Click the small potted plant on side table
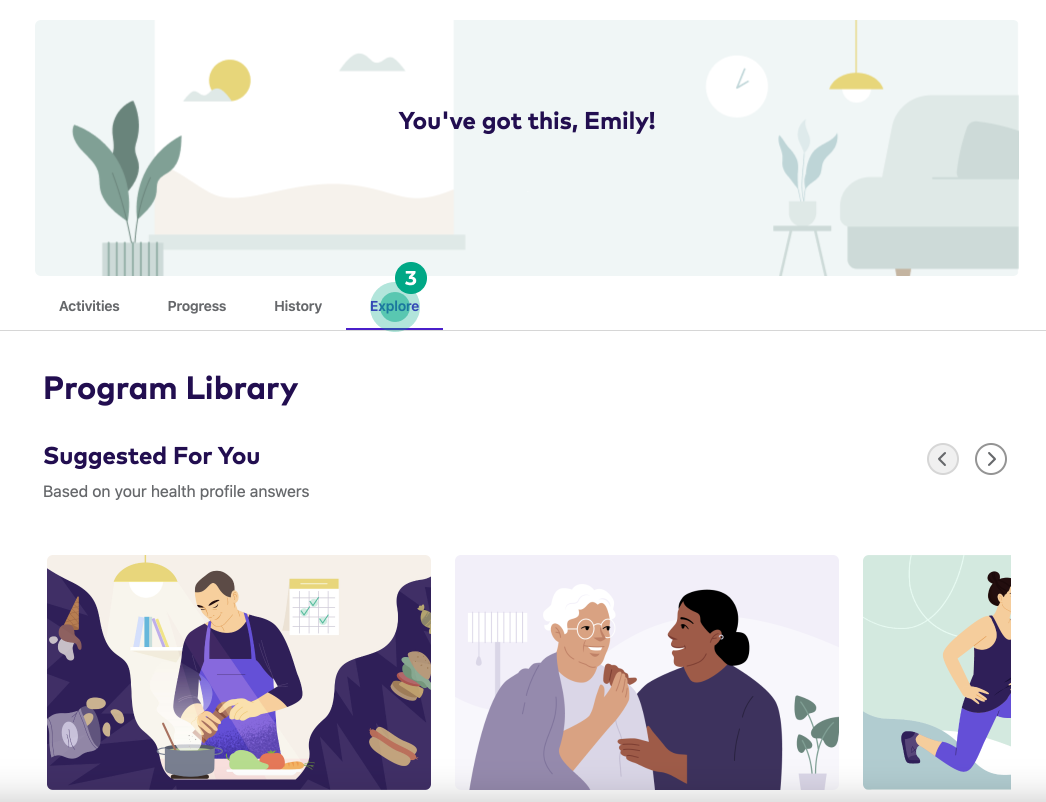This screenshot has height=802, width=1046. (x=806, y=173)
